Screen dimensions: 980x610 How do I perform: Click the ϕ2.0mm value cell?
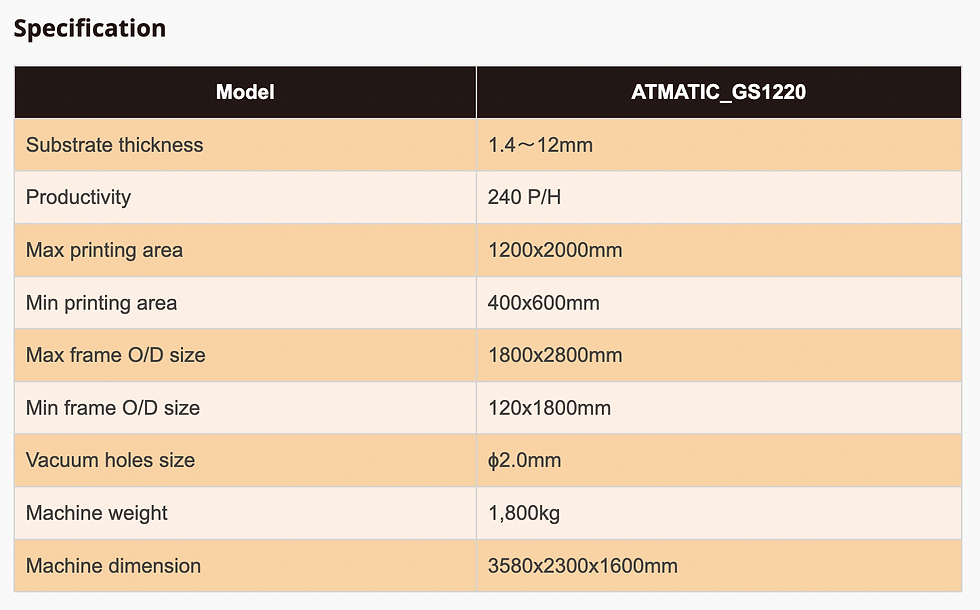point(524,460)
